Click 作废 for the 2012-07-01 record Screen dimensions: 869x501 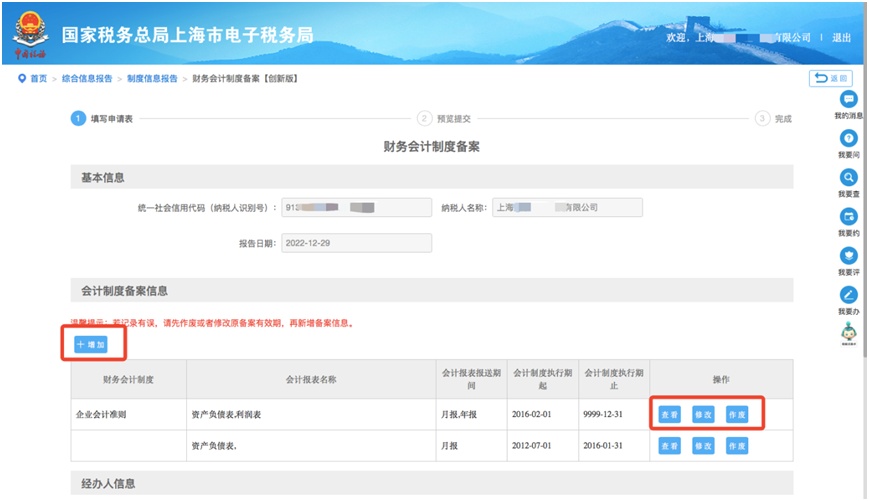[737, 446]
